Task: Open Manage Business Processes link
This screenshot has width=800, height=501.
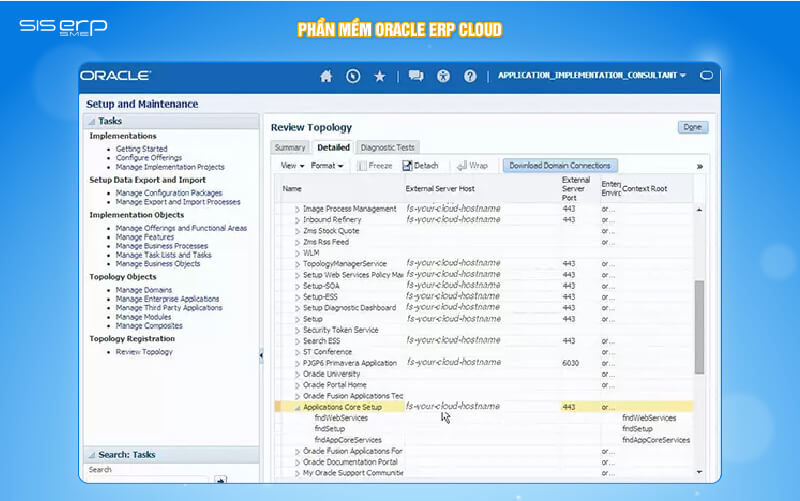Action: tap(162, 246)
